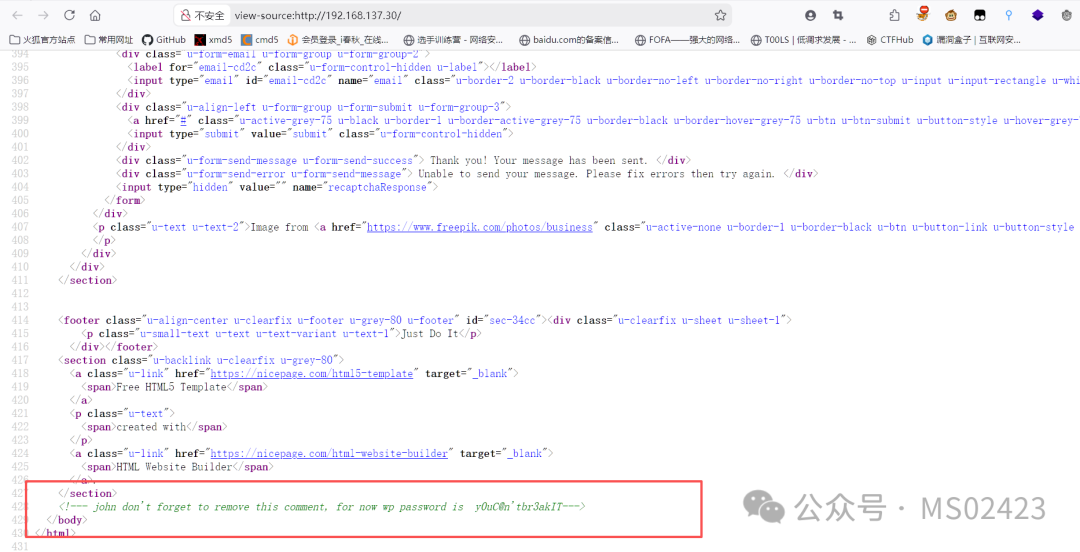Viewport: 1080px width, 552px height.
Task: Open the xmd5 bookmark
Action: 214,40
